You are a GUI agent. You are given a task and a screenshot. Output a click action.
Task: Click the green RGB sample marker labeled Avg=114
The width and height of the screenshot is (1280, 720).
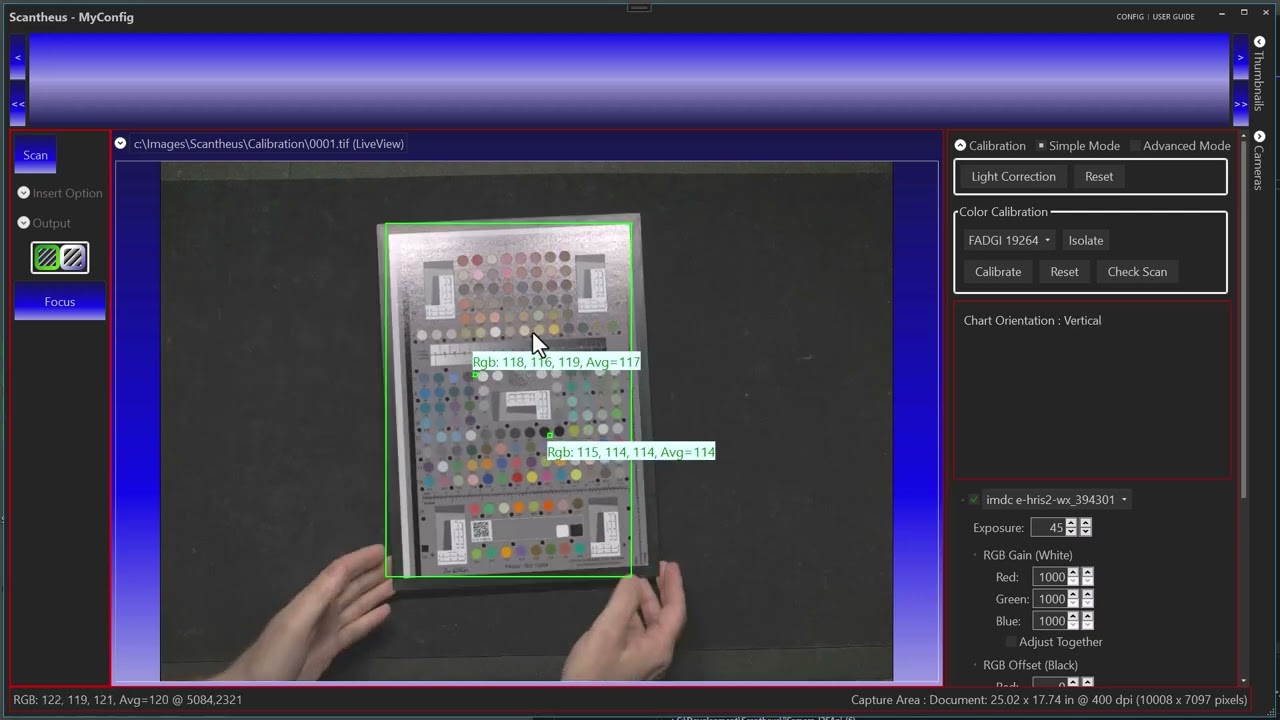(x=550, y=435)
